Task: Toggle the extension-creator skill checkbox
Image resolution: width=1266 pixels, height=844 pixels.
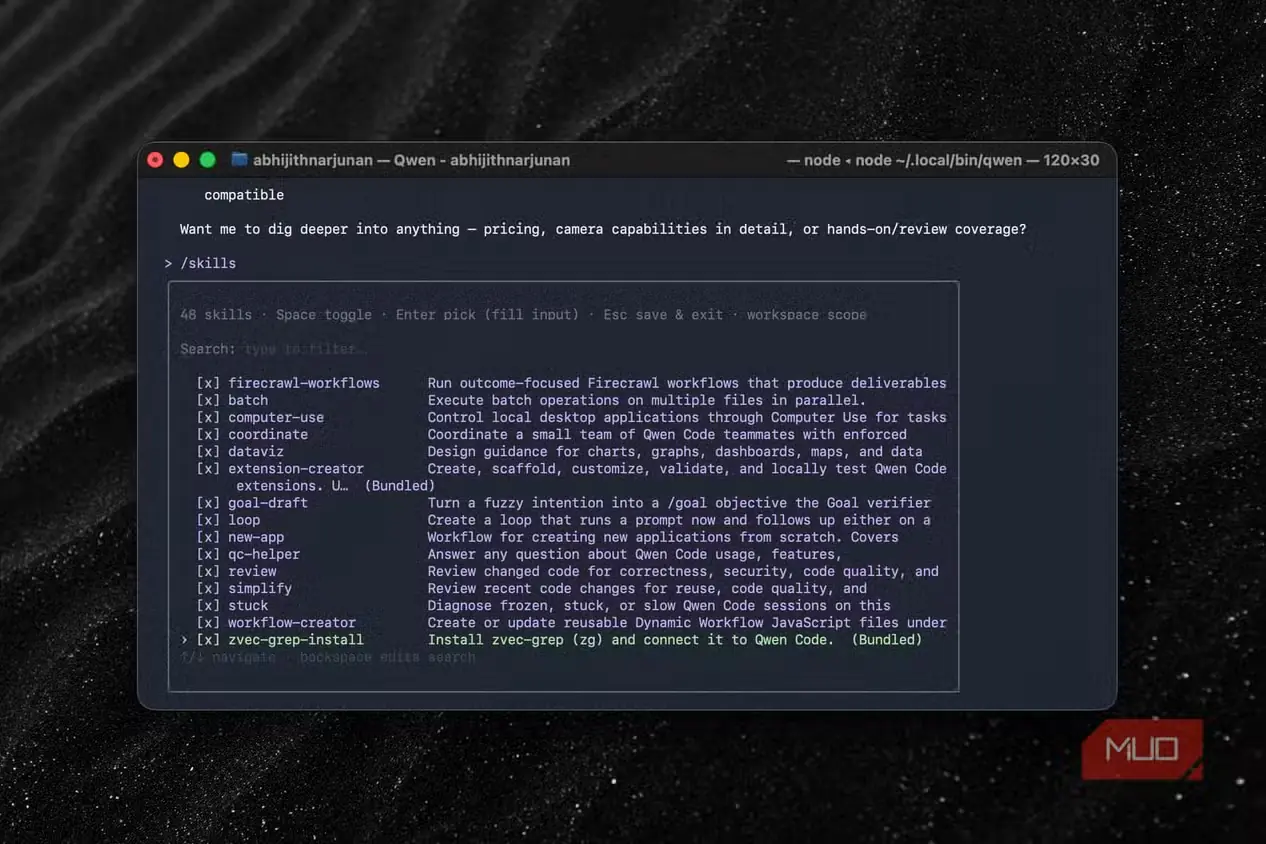Action: (x=208, y=468)
